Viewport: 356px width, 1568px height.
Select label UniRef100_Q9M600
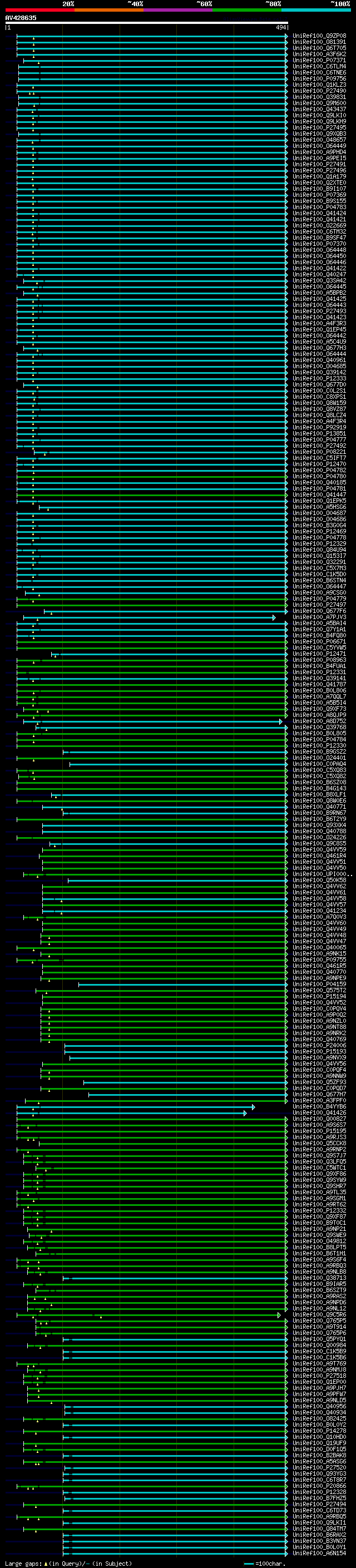click(x=319, y=103)
